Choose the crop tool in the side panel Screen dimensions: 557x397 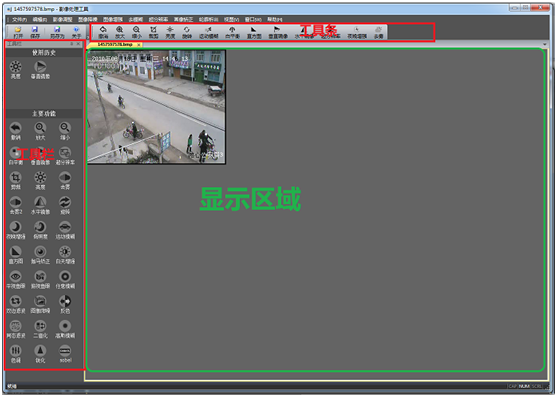16,180
